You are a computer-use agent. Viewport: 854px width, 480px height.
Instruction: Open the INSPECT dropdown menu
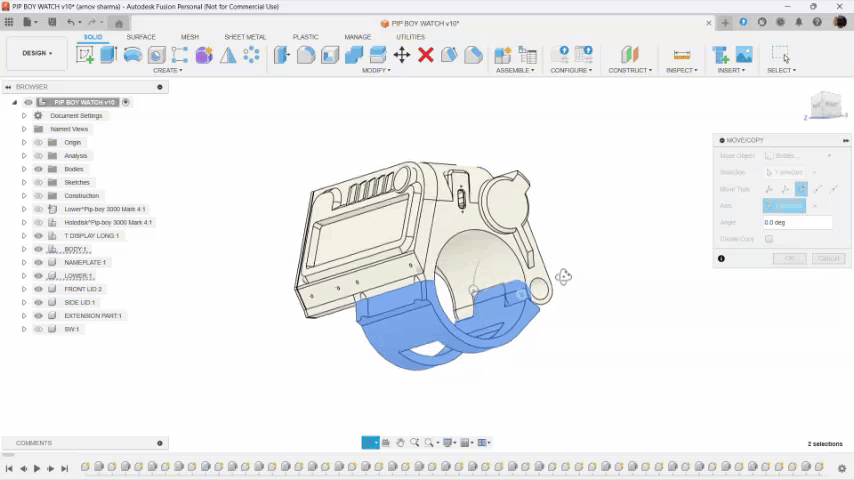[681, 70]
